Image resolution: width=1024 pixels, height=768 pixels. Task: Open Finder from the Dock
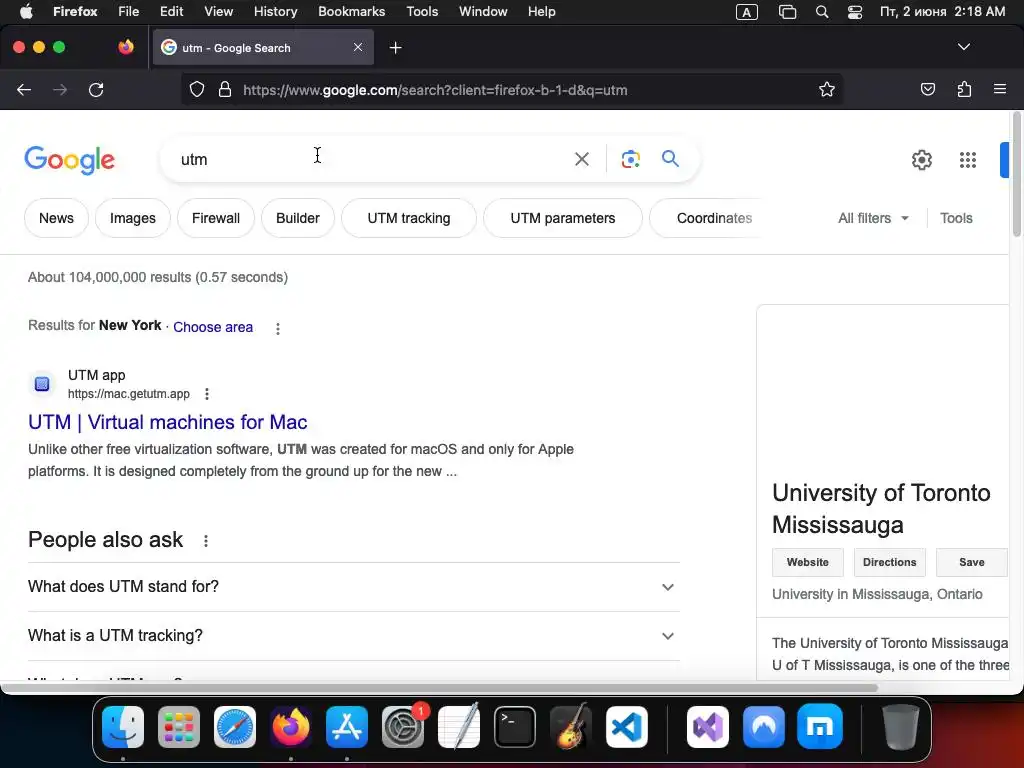123,726
